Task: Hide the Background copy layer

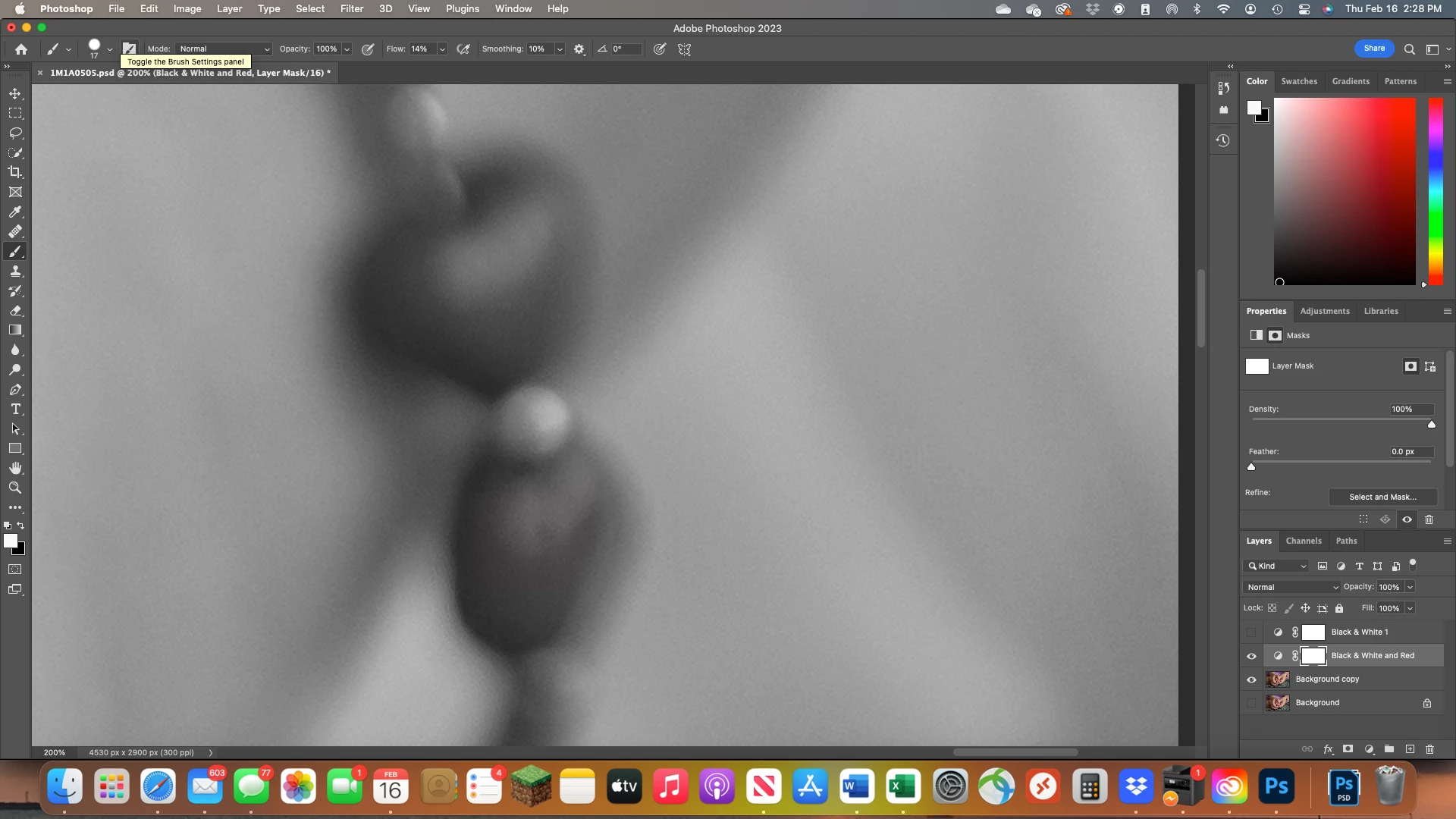Action: coord(1251,679)
